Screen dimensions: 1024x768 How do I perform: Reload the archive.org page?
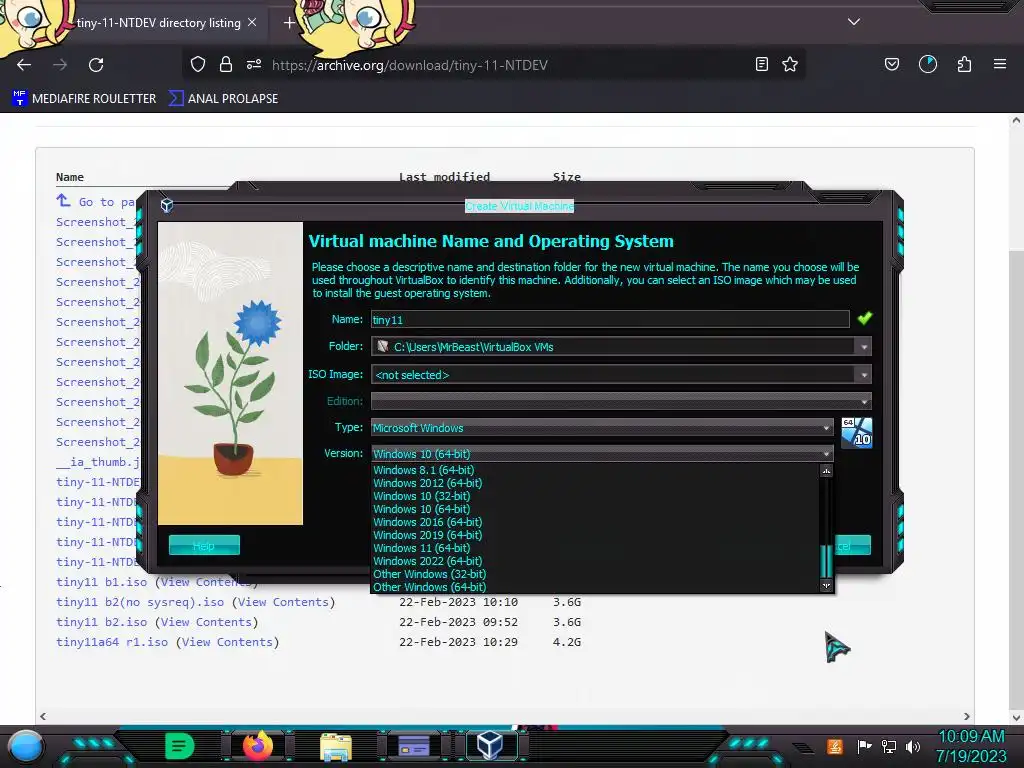pyautogui.click(x=96, y=65)
